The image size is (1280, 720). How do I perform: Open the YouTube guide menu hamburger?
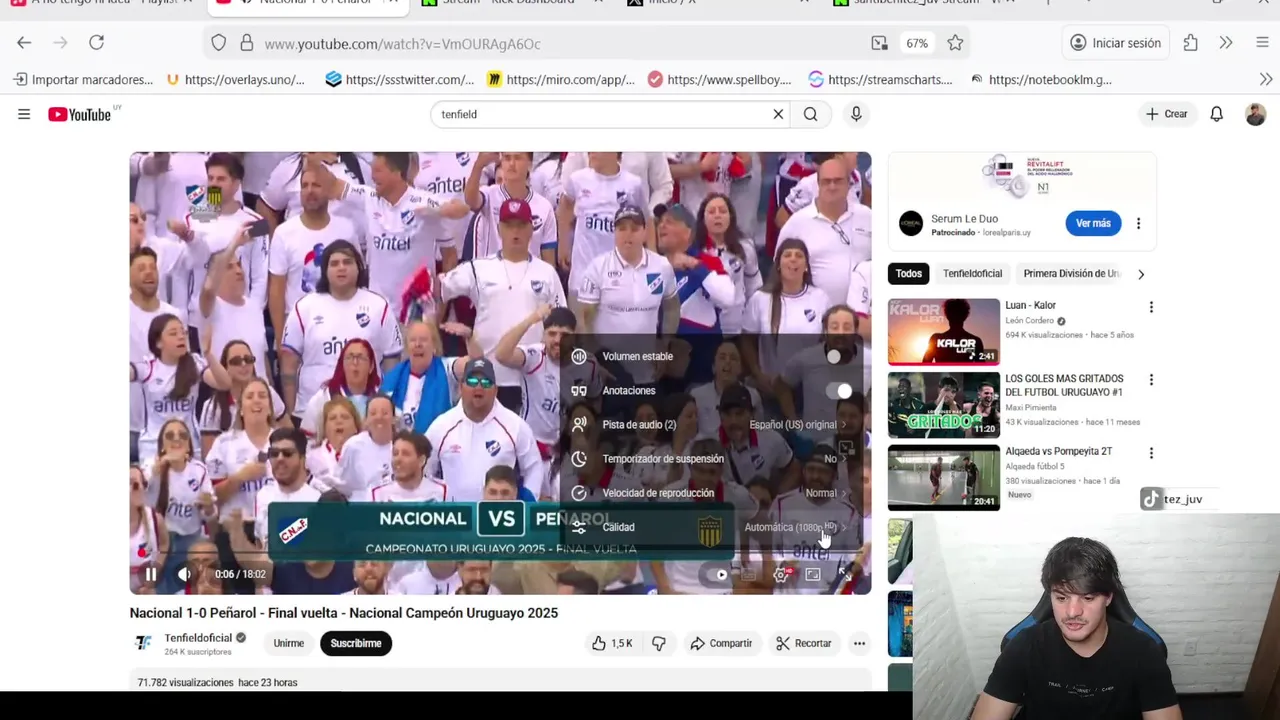(24, 114)
